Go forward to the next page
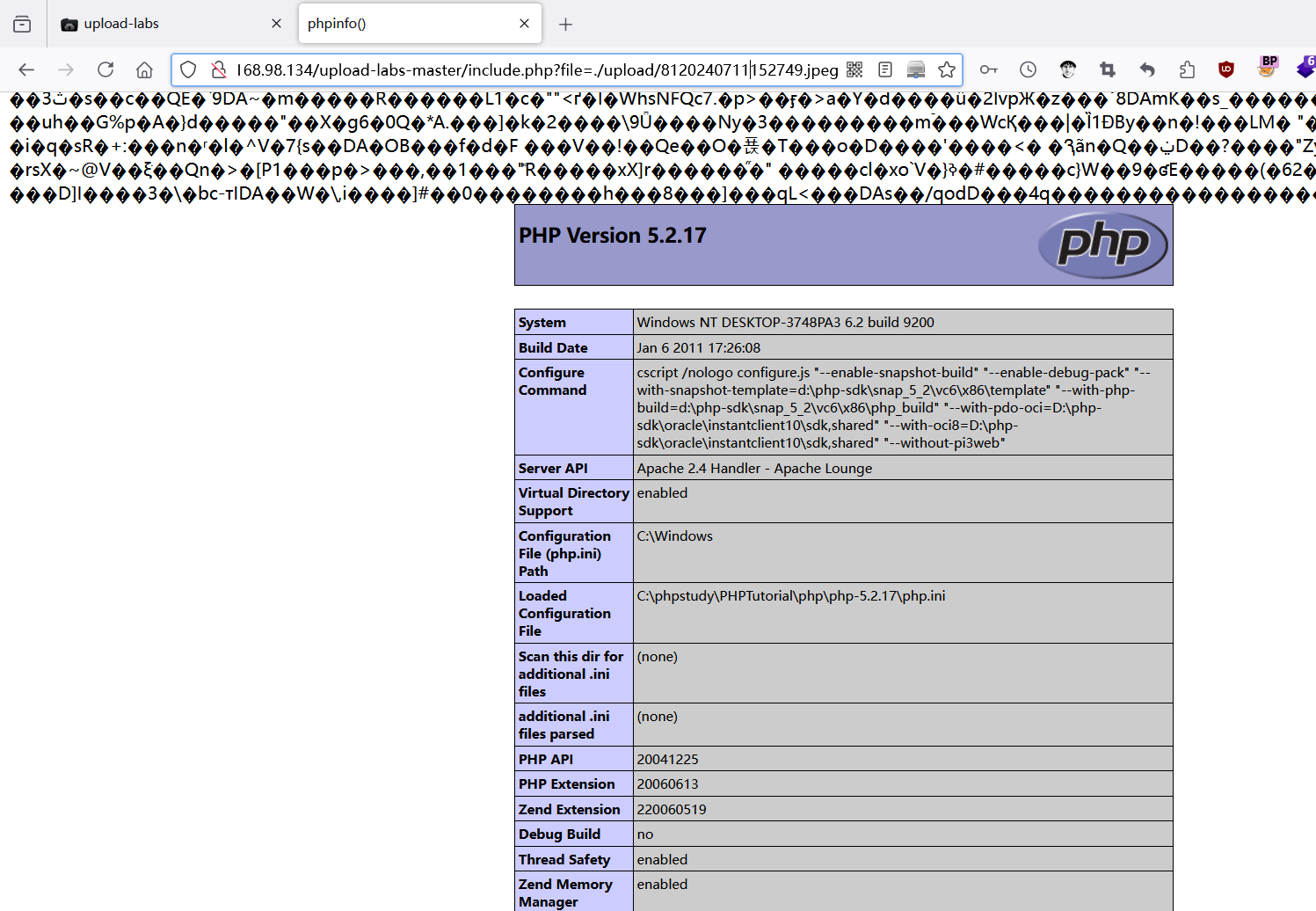Viewport: 1316px width, 911px height. coord(66,69)
